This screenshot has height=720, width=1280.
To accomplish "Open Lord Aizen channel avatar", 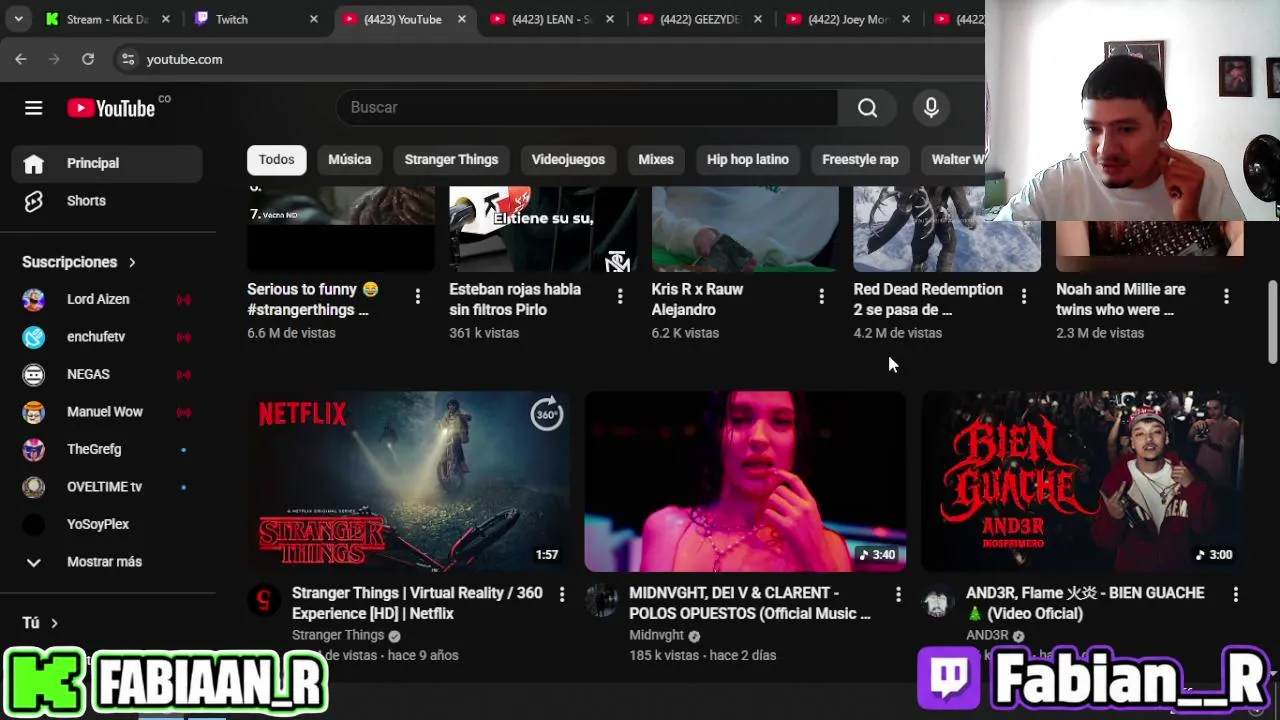I will 34,299.
